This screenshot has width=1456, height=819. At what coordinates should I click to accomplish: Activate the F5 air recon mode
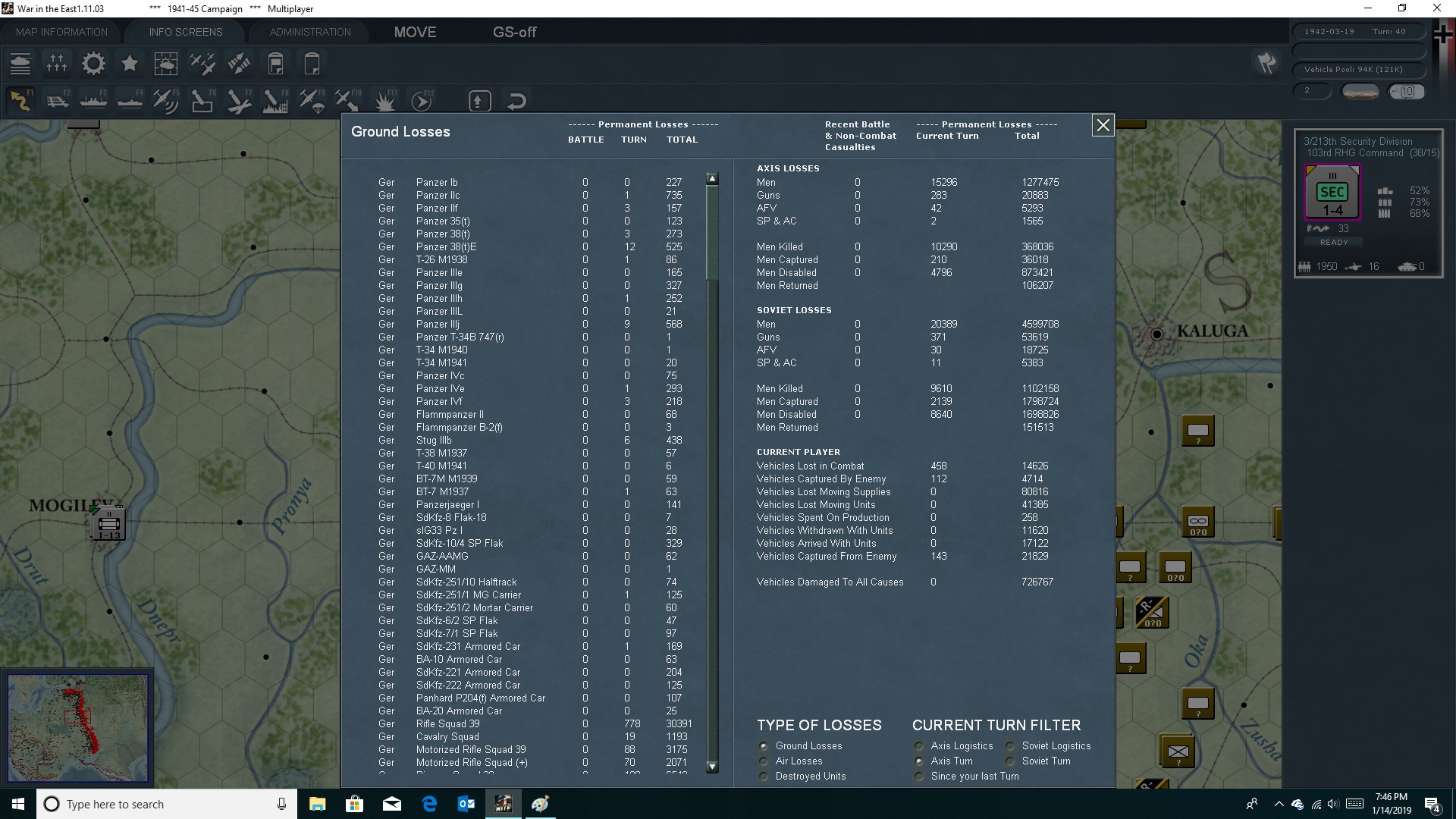pyautogui.click(x=165, y=101)
